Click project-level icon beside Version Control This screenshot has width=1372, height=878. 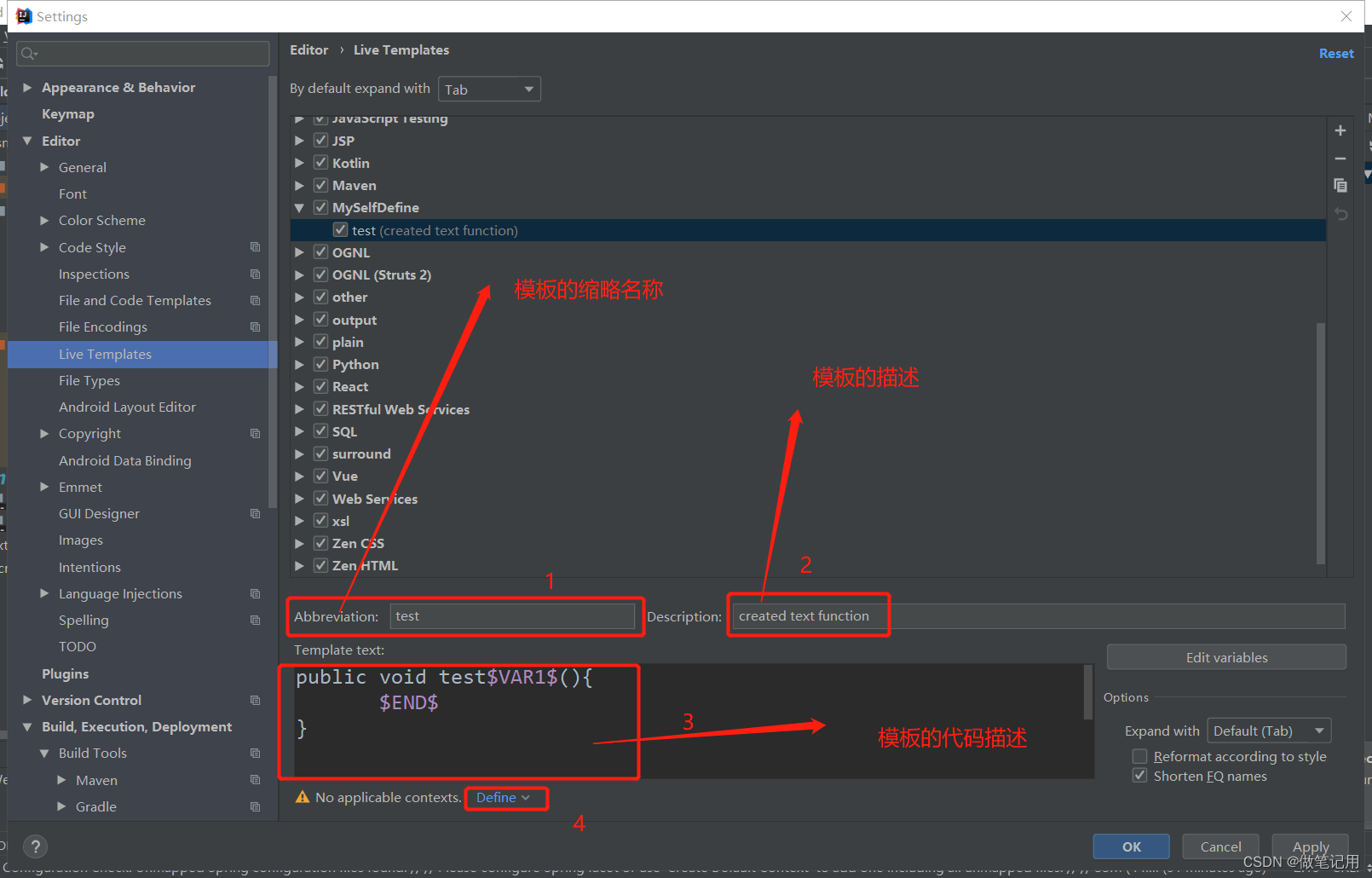tap(255, 700)
